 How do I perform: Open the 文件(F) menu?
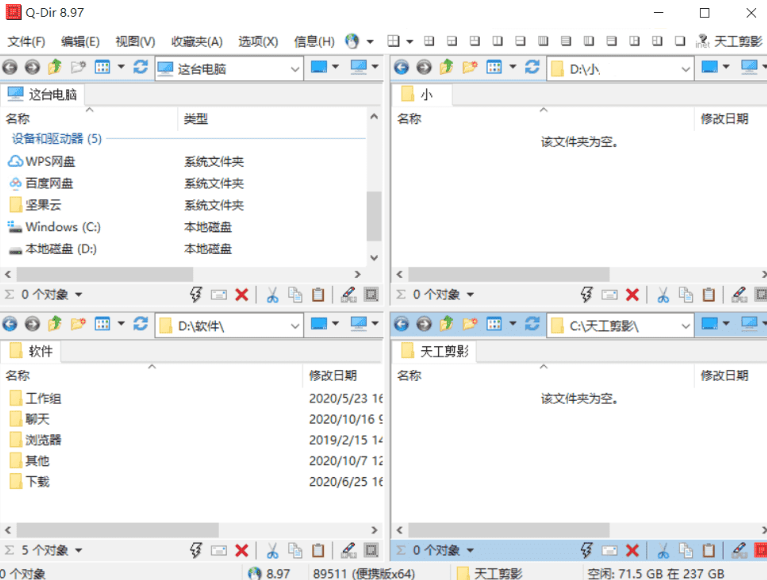click(26, 42)
